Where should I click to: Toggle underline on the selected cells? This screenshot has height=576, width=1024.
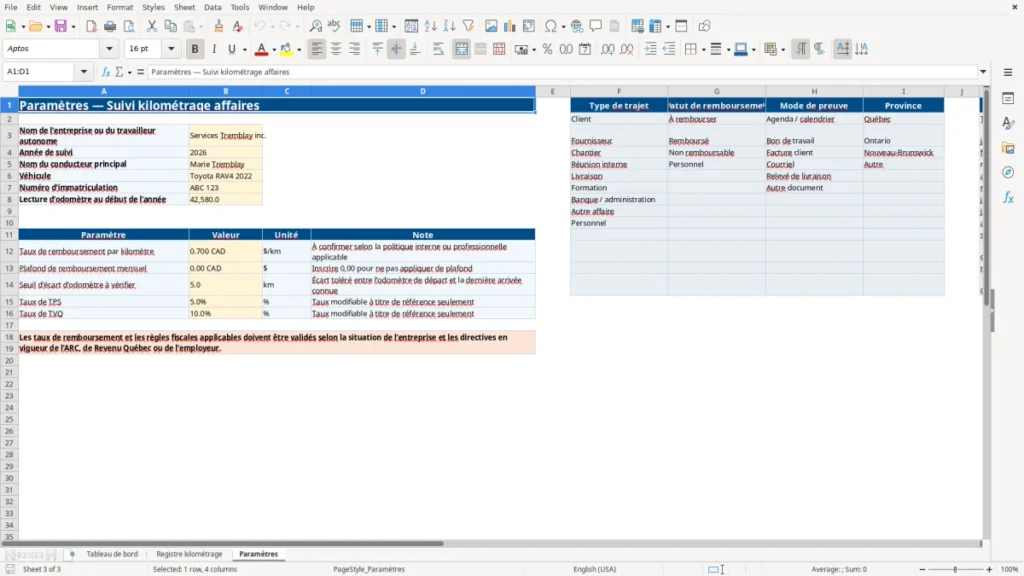point(231,49)
